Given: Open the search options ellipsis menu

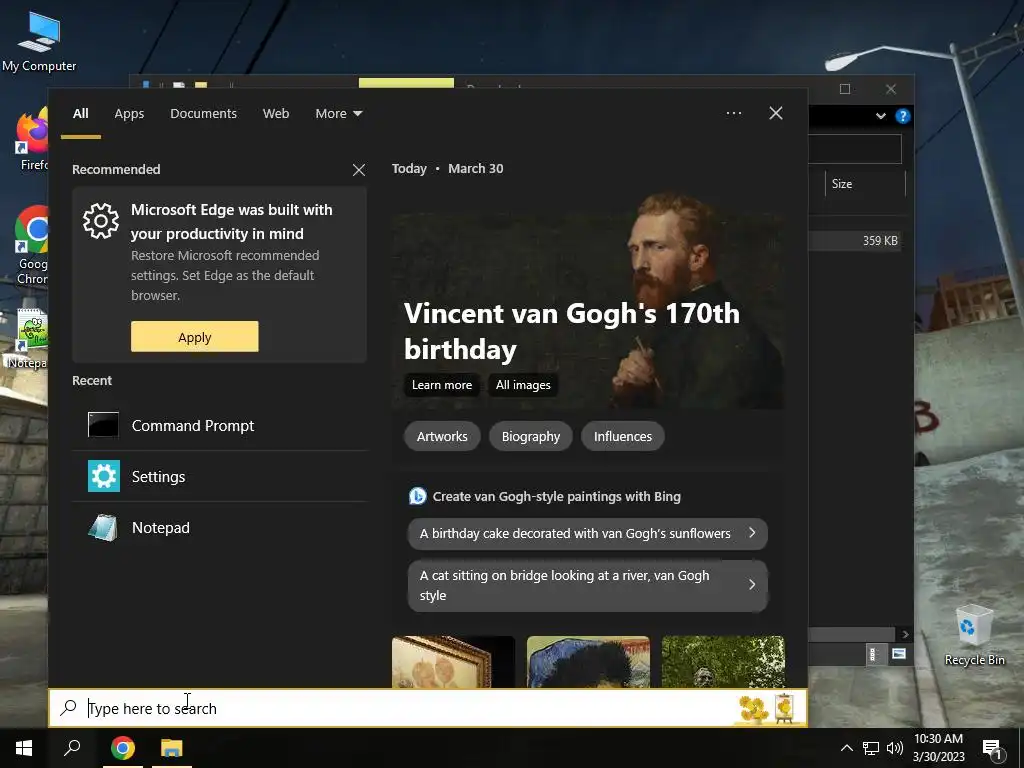Looking at the screenshot, I should point(733,113).
